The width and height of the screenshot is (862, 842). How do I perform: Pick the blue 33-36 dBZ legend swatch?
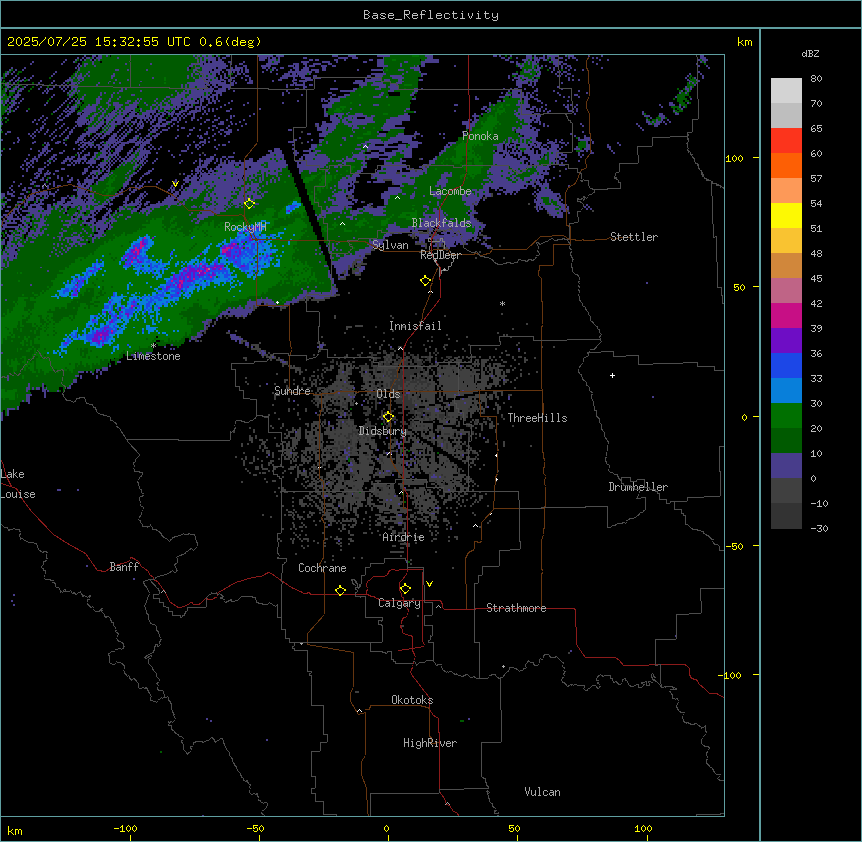click(x=786, y=365)
